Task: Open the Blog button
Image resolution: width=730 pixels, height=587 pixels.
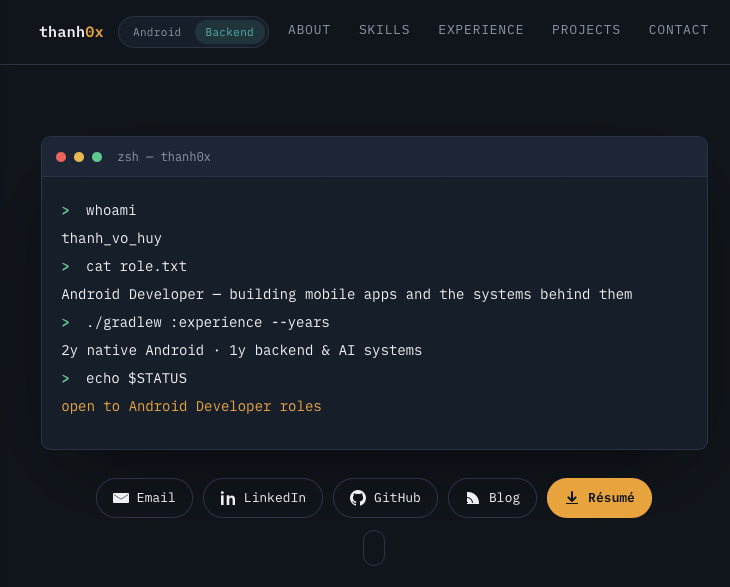Action: pyautogui.click(x=492, y=498)
